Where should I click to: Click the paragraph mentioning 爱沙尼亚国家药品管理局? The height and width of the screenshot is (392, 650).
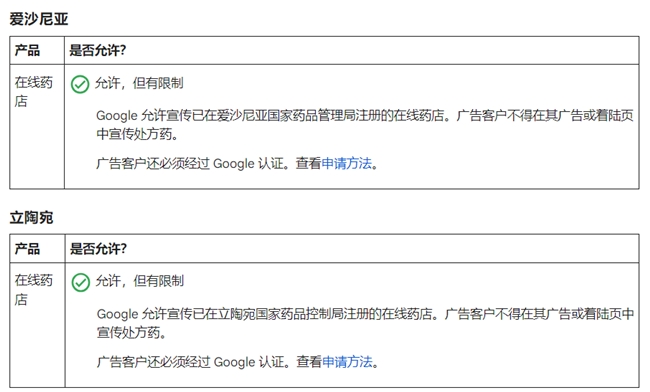[365, 125]
